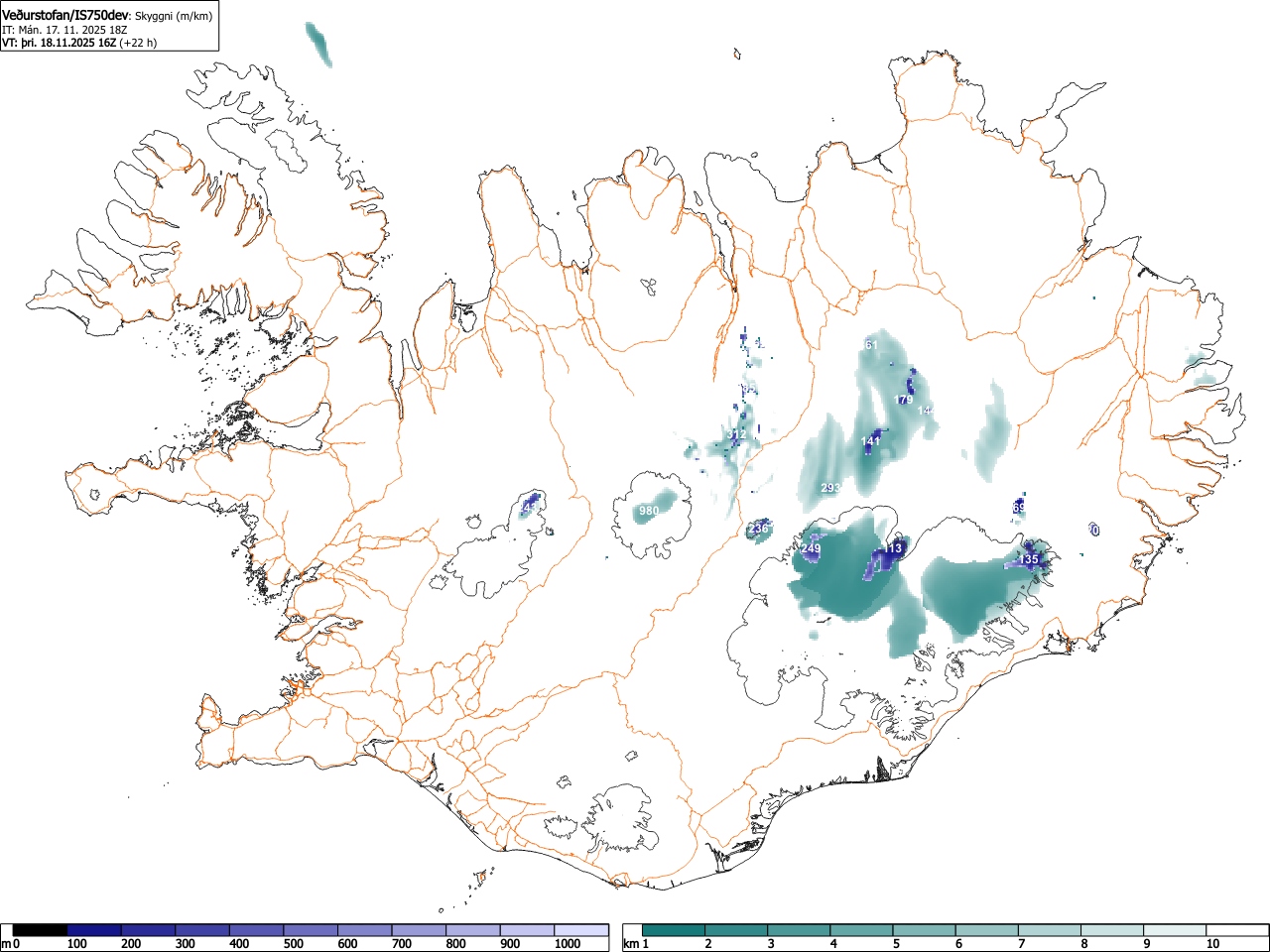Select the 6–7 km legend swatch

tap(987, 930)
